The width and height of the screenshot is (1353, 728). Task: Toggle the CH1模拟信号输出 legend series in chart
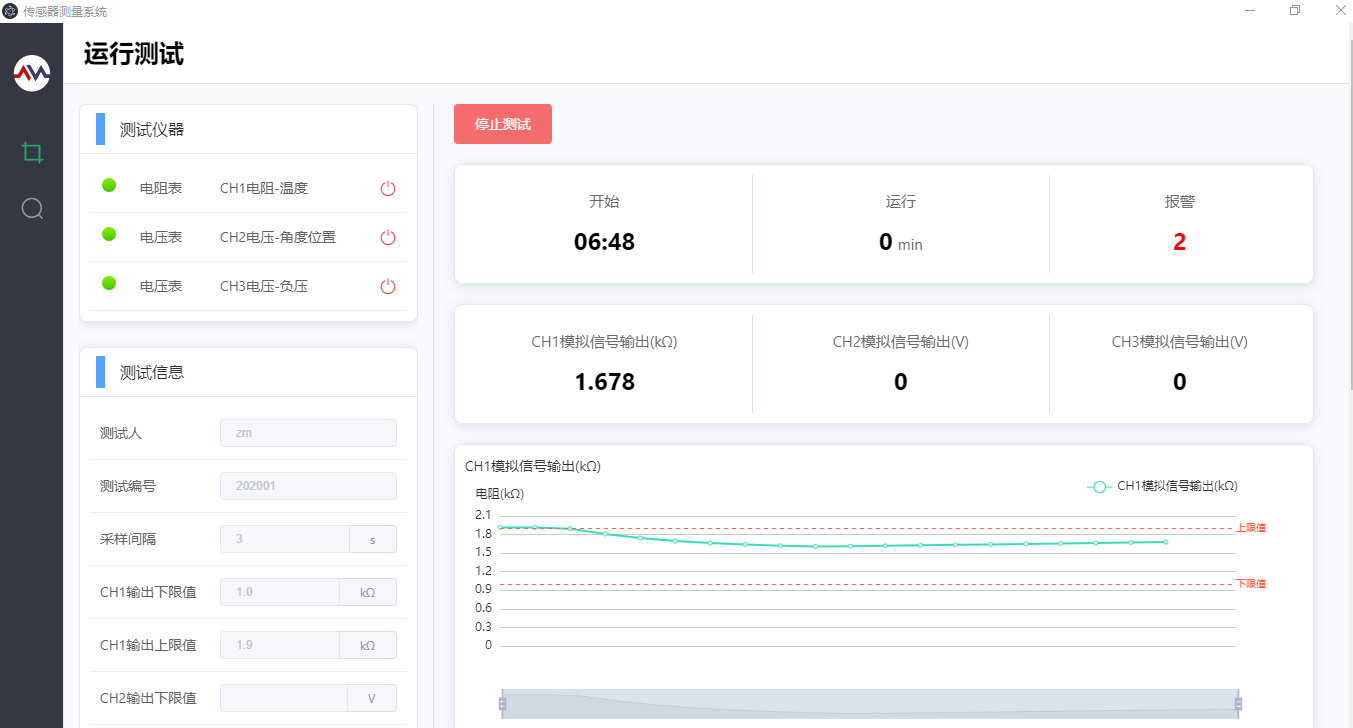pos(1162,486)
